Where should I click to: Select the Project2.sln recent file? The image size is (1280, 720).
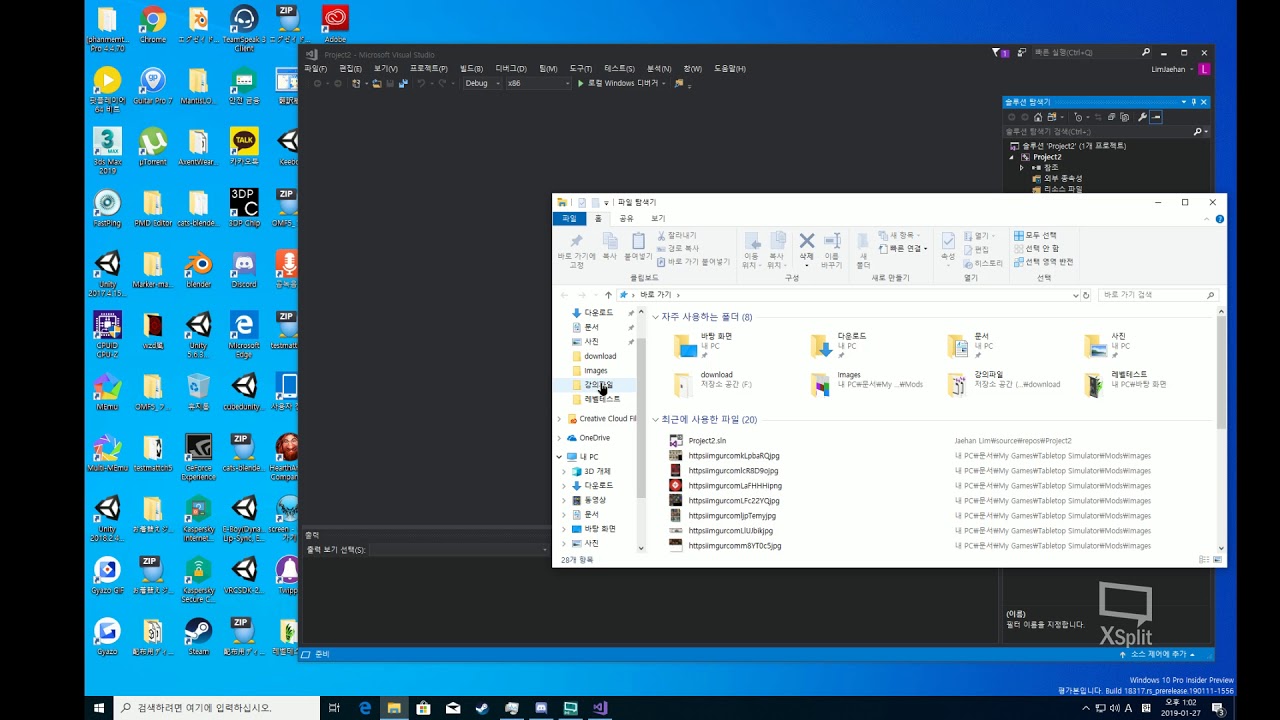[x=707, y=441]
